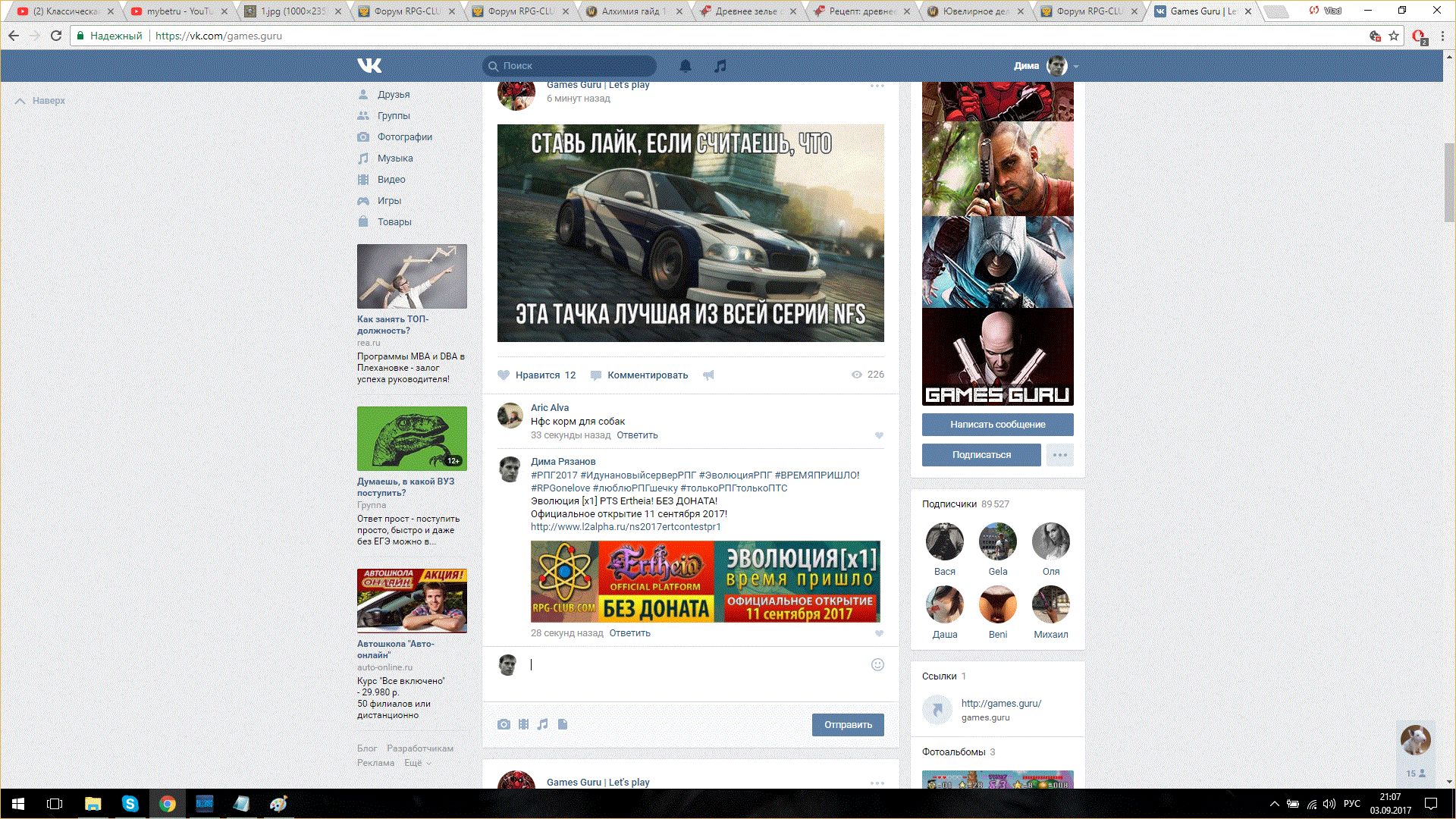Open File Explorer from the taskbar
The height and width of the screenshot is (819, 1456).
93,804
